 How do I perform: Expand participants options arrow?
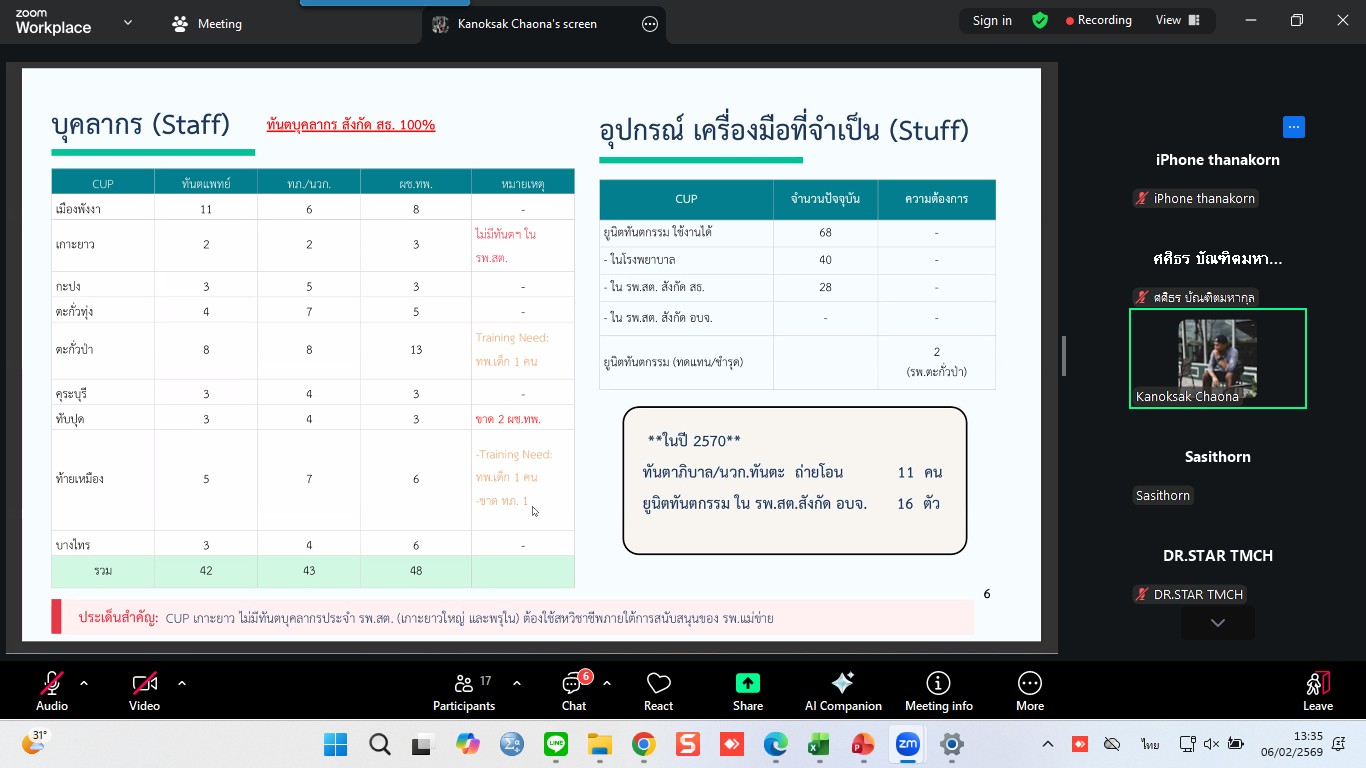pos(517,684)
